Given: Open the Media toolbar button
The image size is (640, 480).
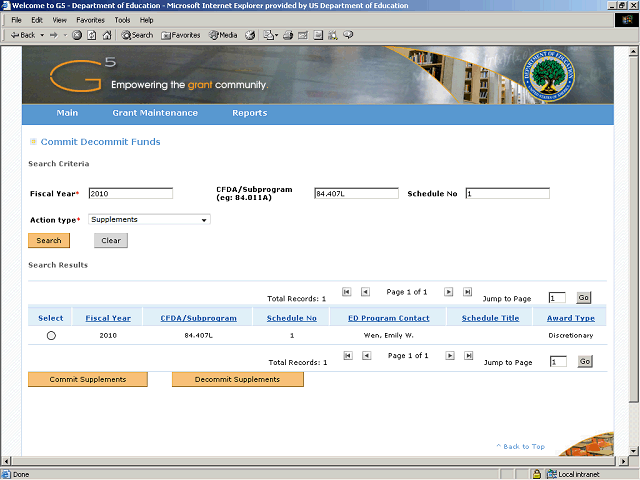Looking at the screenshot, I should (223, 36).
